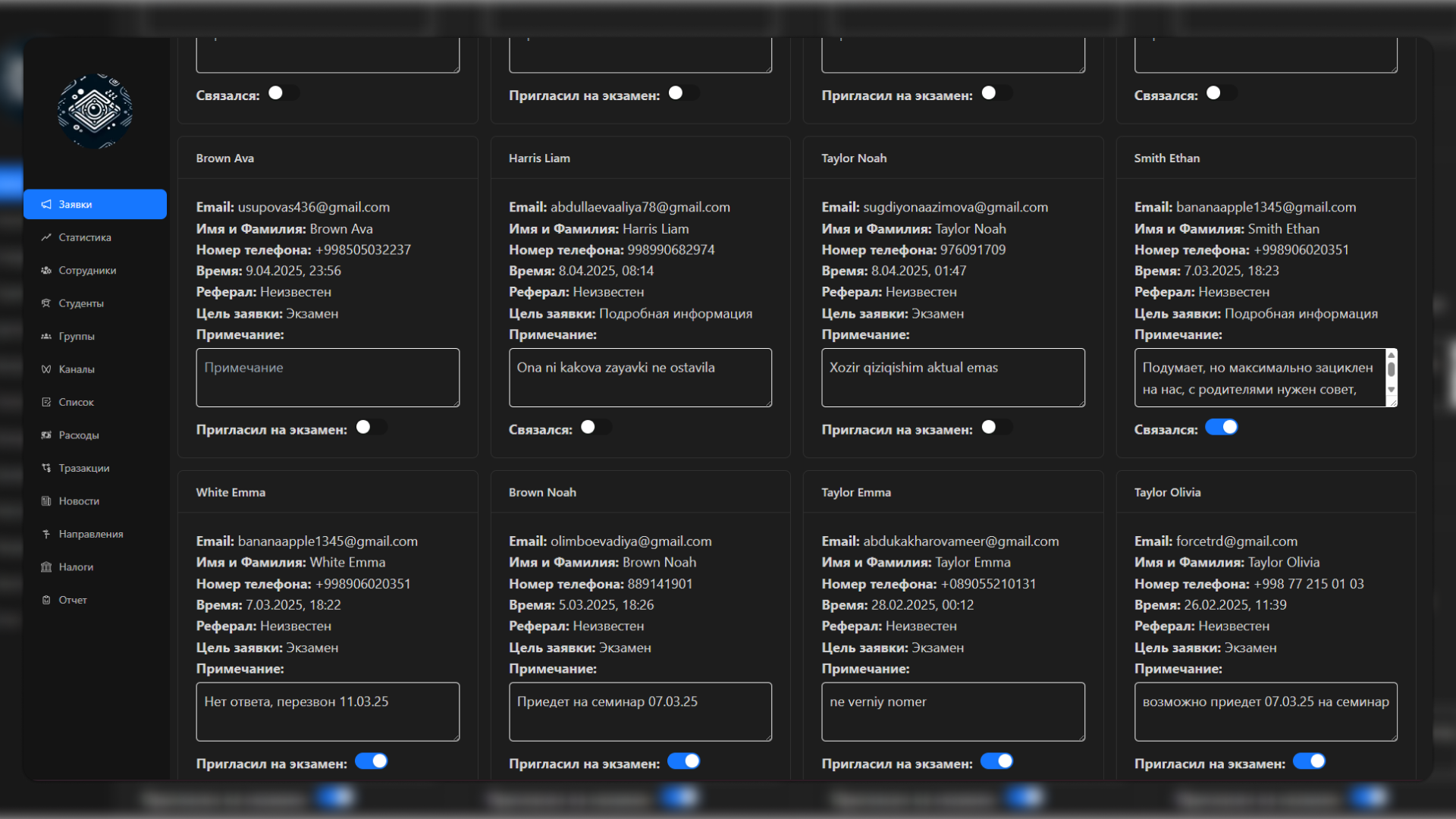Click the empty Примечание field for Brown Ava
The width and height of the screenshot is (1456, 819).
[x=328, y=378]
